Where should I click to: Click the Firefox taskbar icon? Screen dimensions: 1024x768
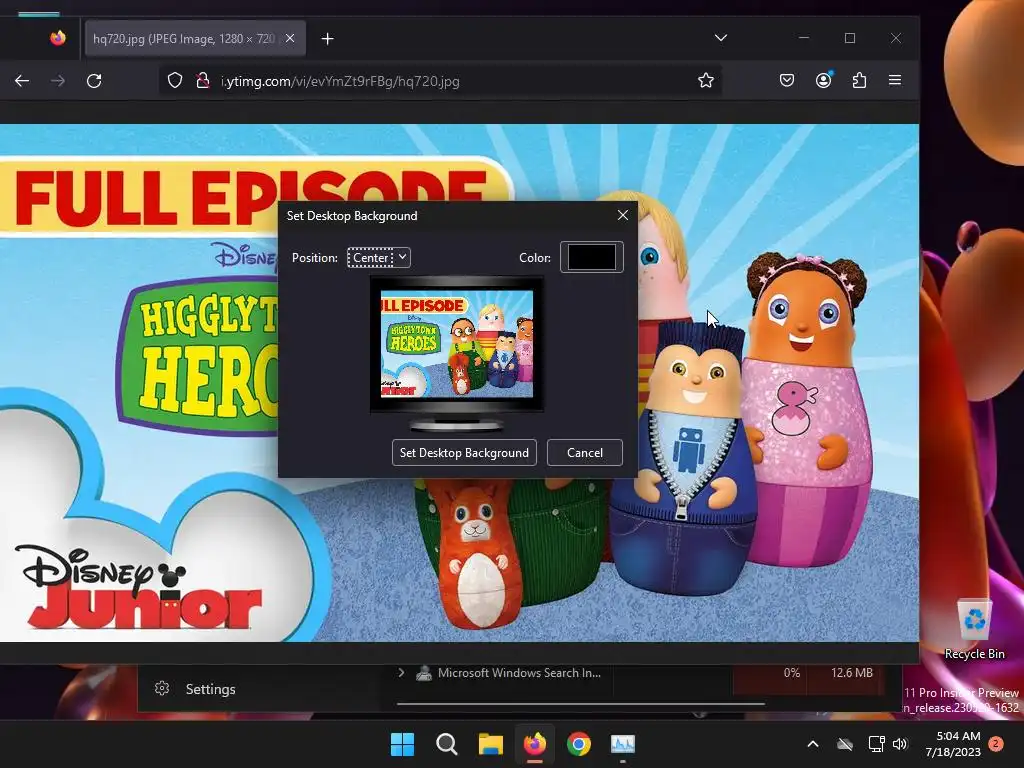coord(535,744)
